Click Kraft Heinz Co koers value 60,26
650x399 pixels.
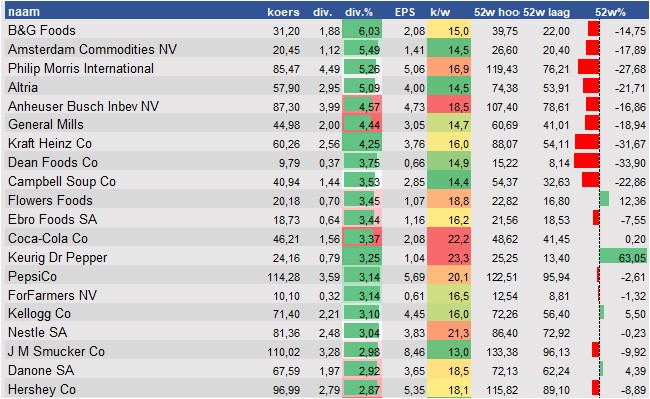(x=286, y=144)
